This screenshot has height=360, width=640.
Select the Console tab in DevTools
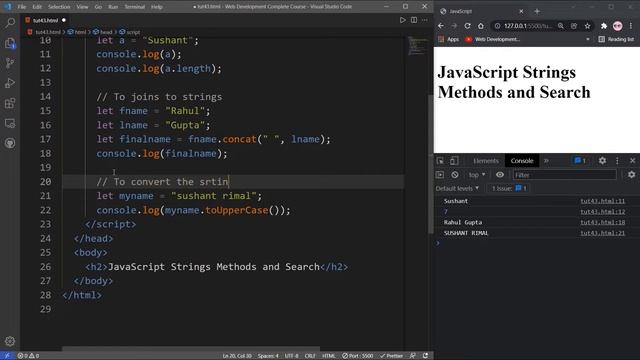tap(522, 161)
